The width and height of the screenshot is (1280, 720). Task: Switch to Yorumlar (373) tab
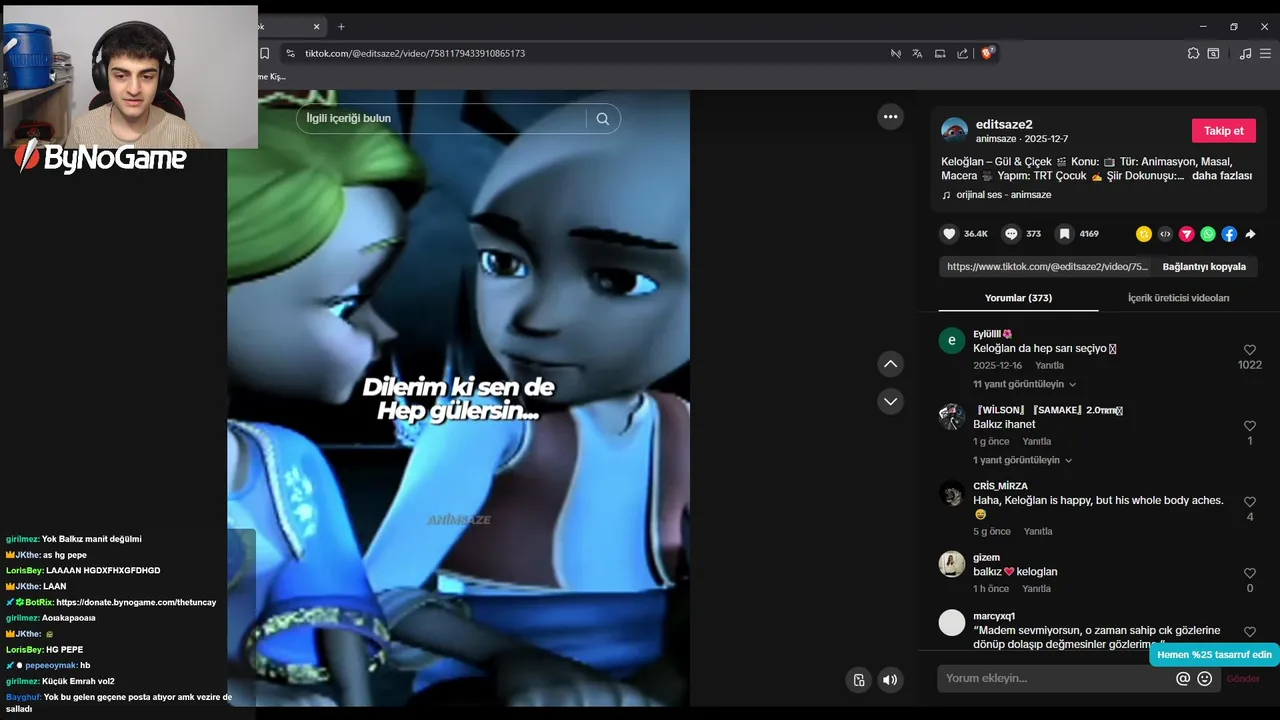click(1018, 298)
